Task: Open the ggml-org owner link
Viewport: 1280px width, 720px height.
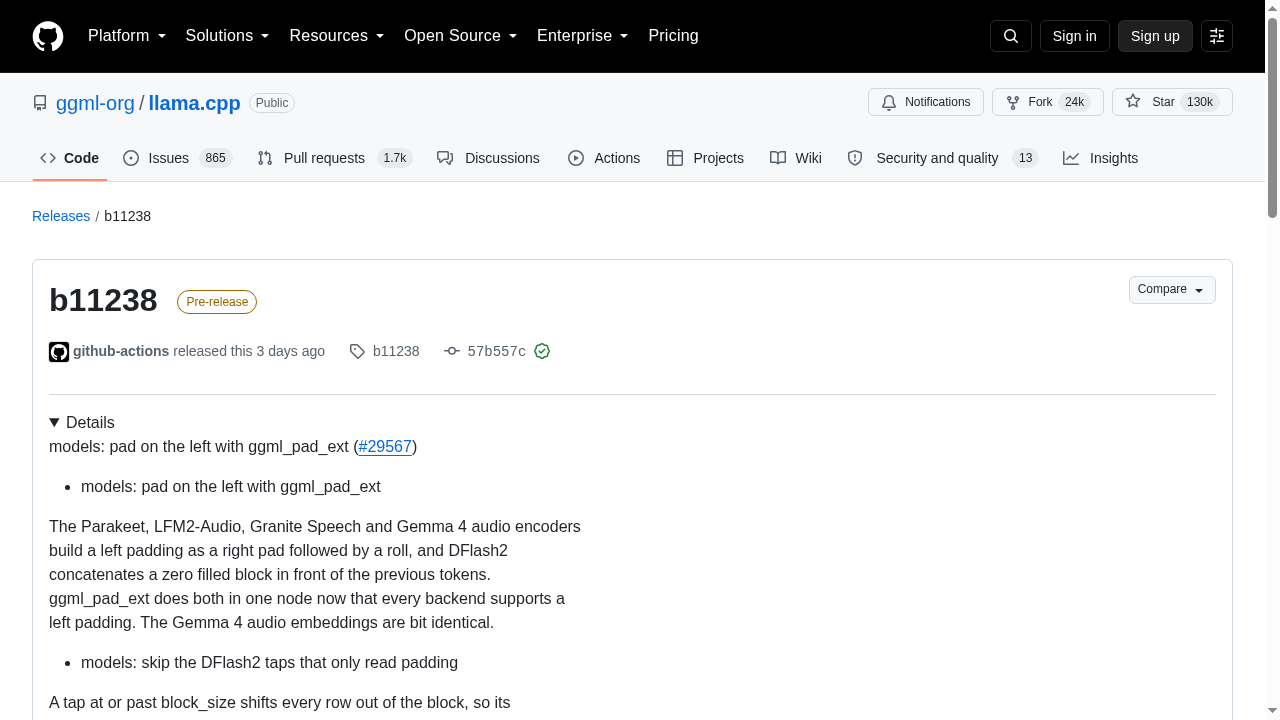Action: click(x=95, y=103)
